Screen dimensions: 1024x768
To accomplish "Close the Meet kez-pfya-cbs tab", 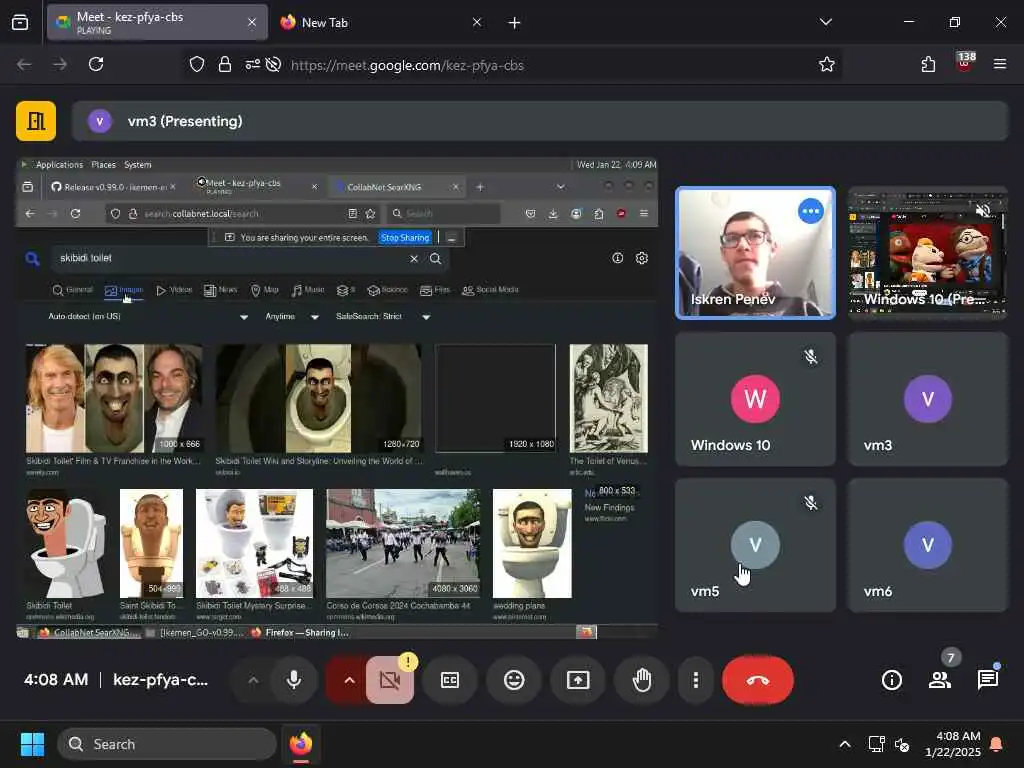I will (252, 23).
